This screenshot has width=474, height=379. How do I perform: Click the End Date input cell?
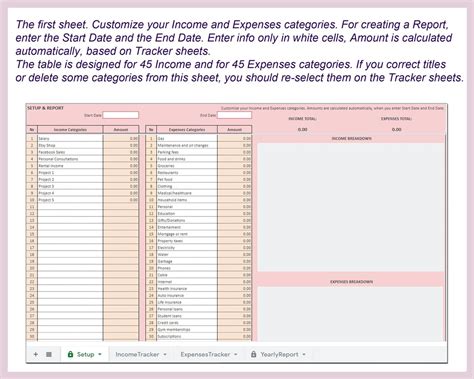[234, 115]
